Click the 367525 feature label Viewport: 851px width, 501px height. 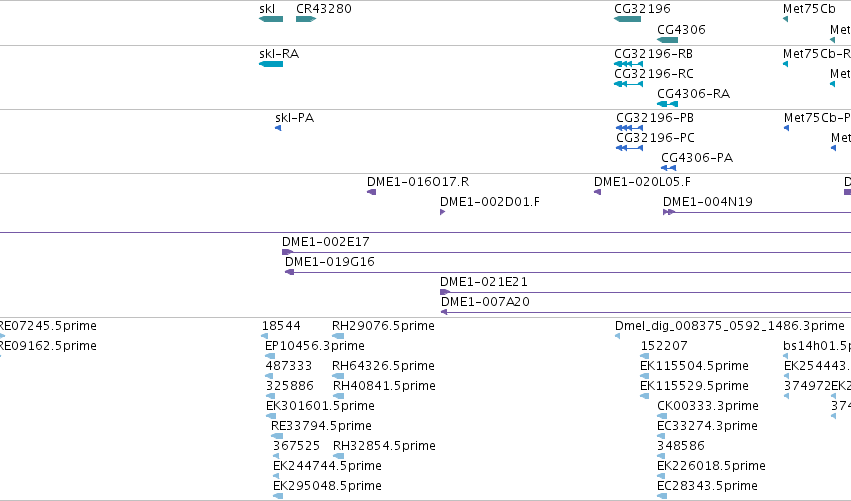click(x=296, y=447)
